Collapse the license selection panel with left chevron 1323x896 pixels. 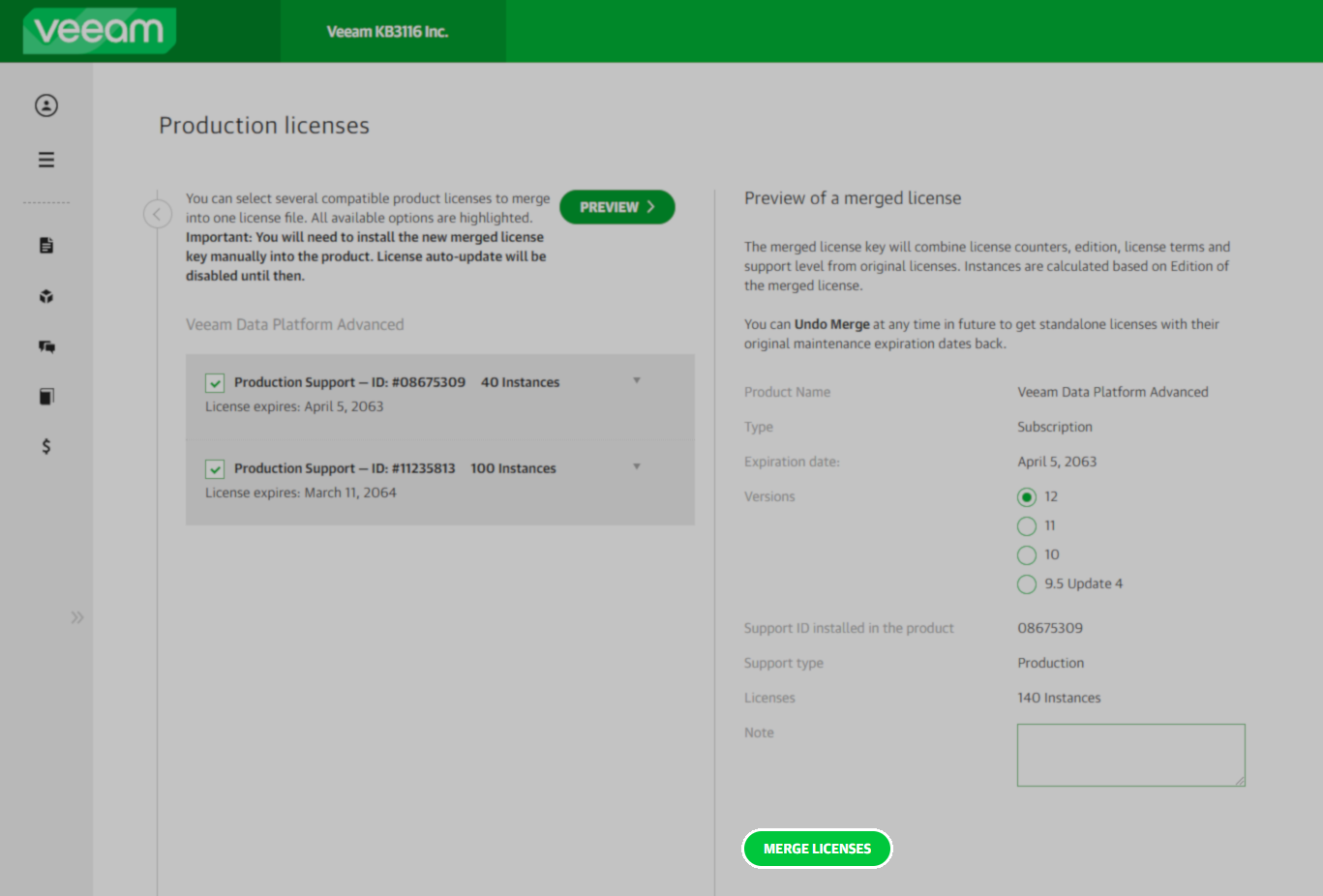pyautogui.click(x=158, y=213)
